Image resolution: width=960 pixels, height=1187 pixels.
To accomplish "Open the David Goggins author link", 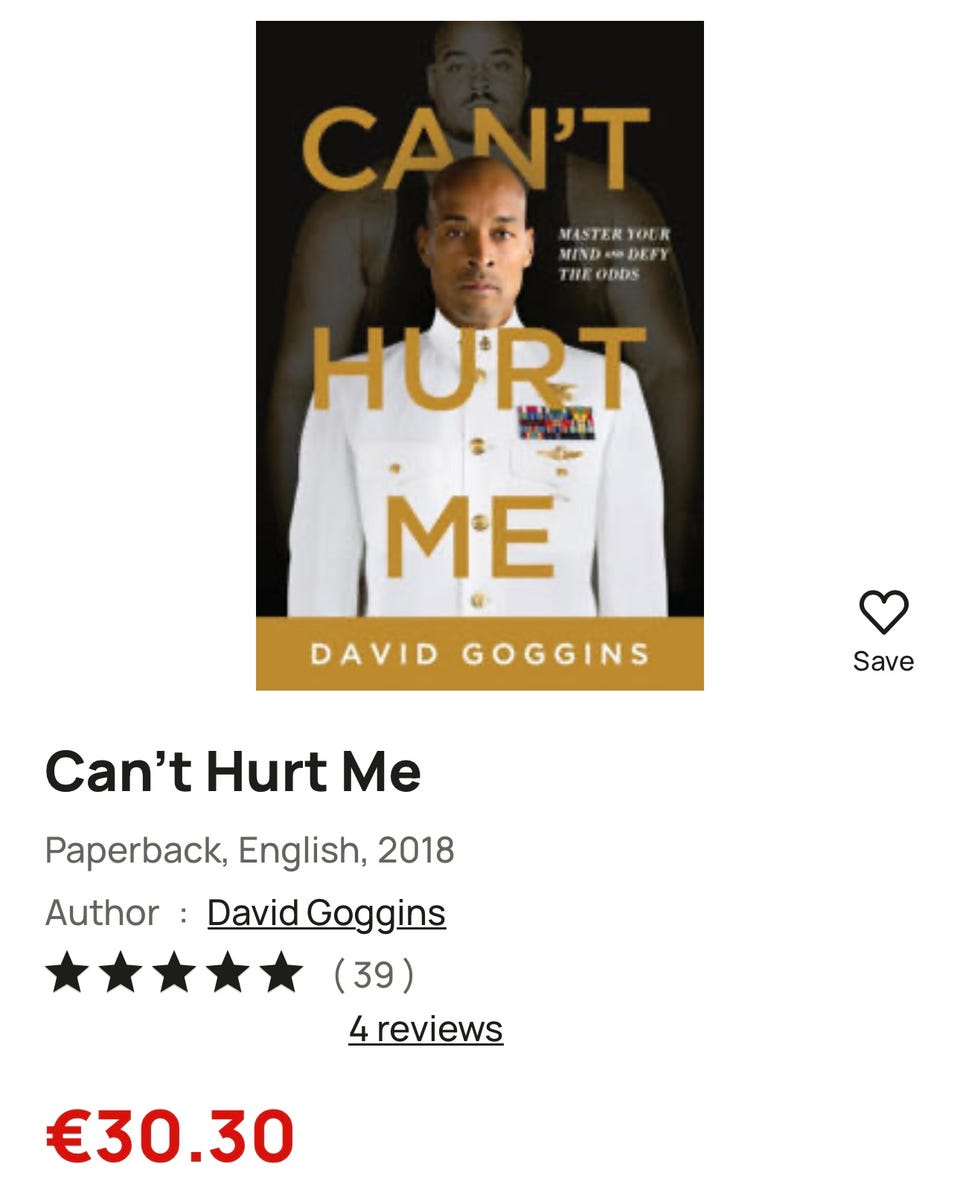I will pos(326,912).
